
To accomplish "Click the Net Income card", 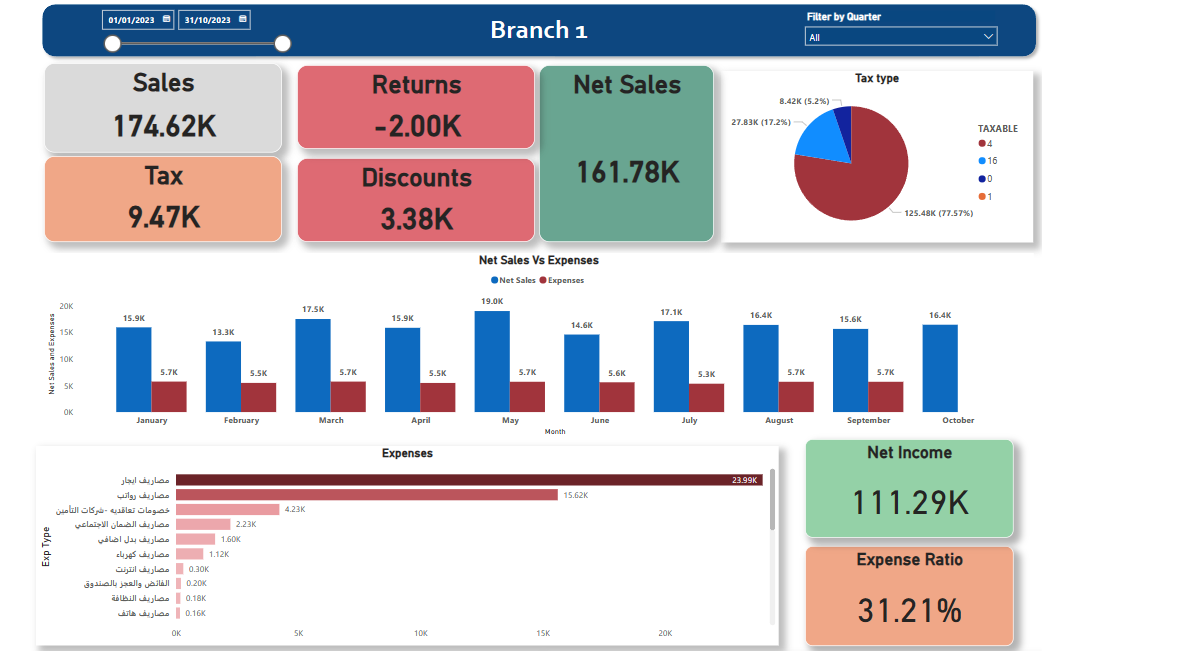I will tap(909, 488).
